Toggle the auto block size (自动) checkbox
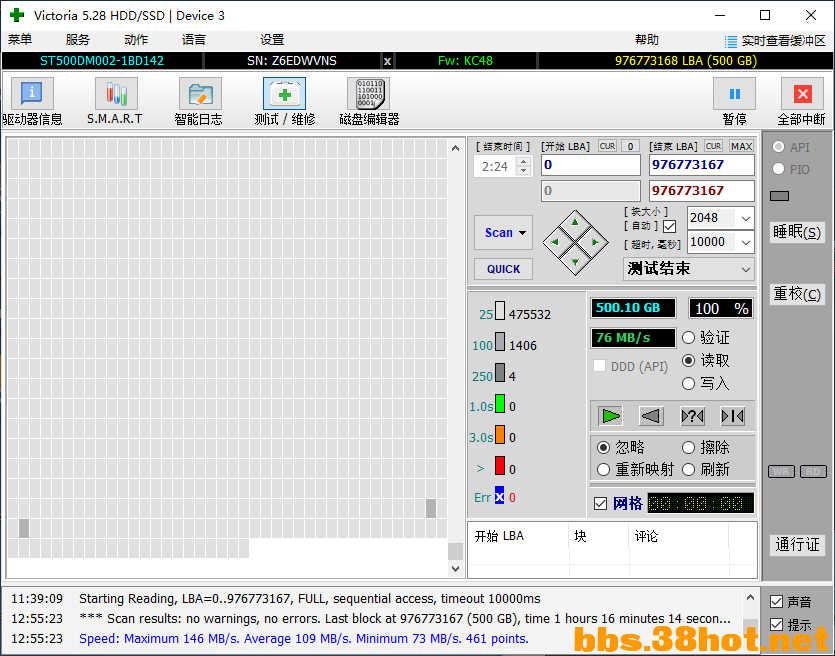The height and width of the screenshot is (656, 835). click(x=670, y=226)
